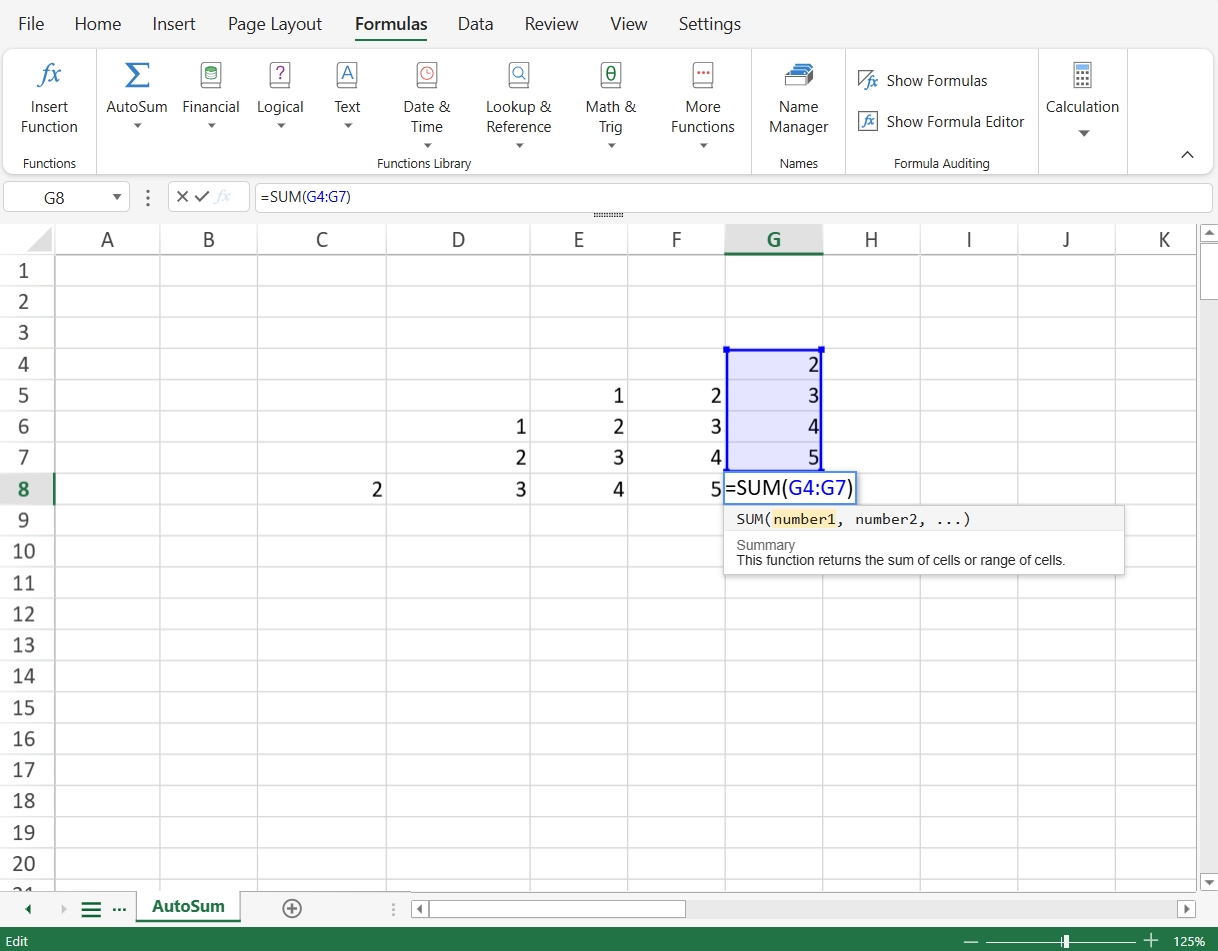The image size is (1218, 951).
Task: Open the Name Box cell dropdown
Action: (x=117, y=198)
